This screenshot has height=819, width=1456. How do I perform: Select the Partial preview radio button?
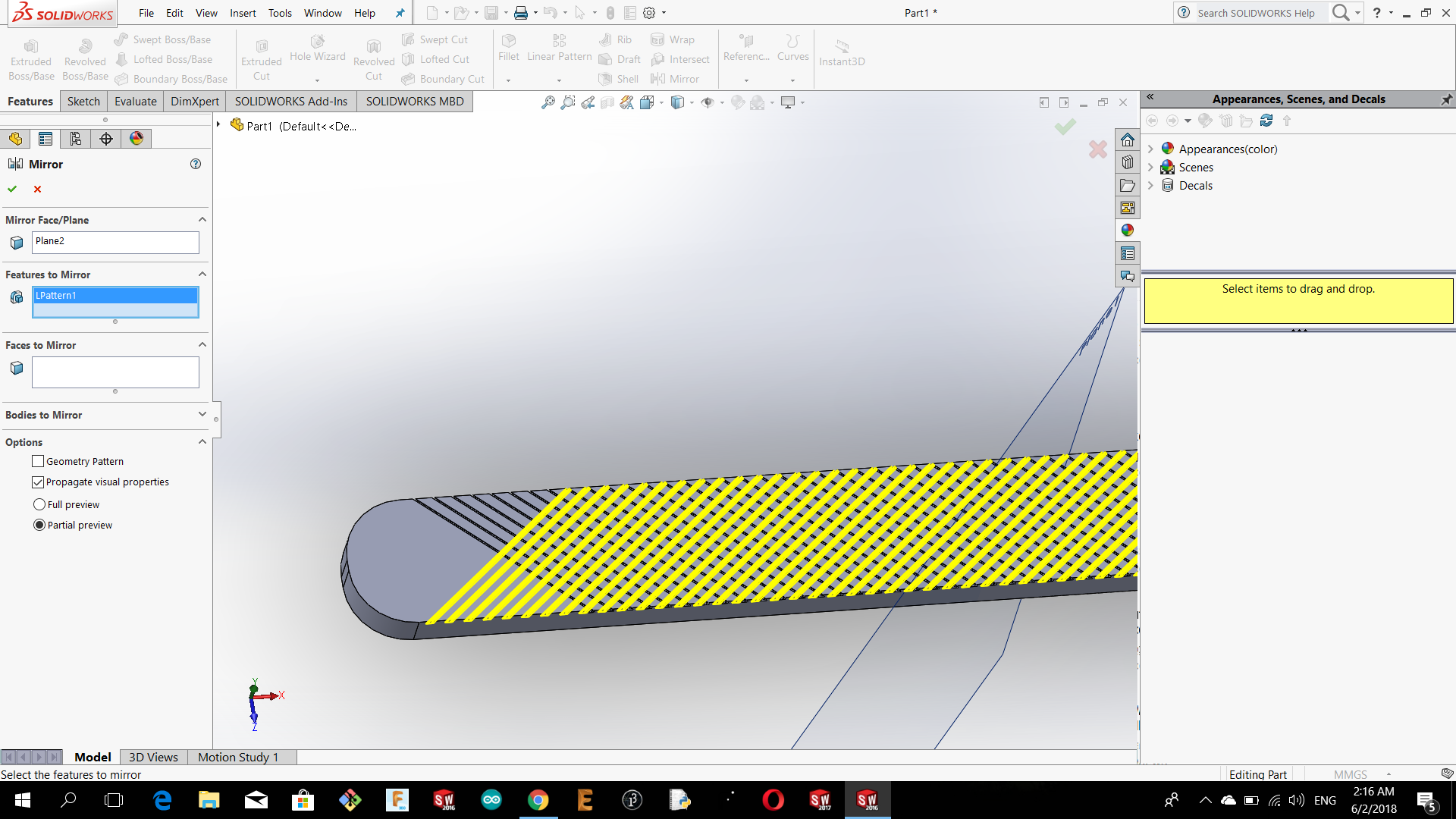tap(39, 525)
